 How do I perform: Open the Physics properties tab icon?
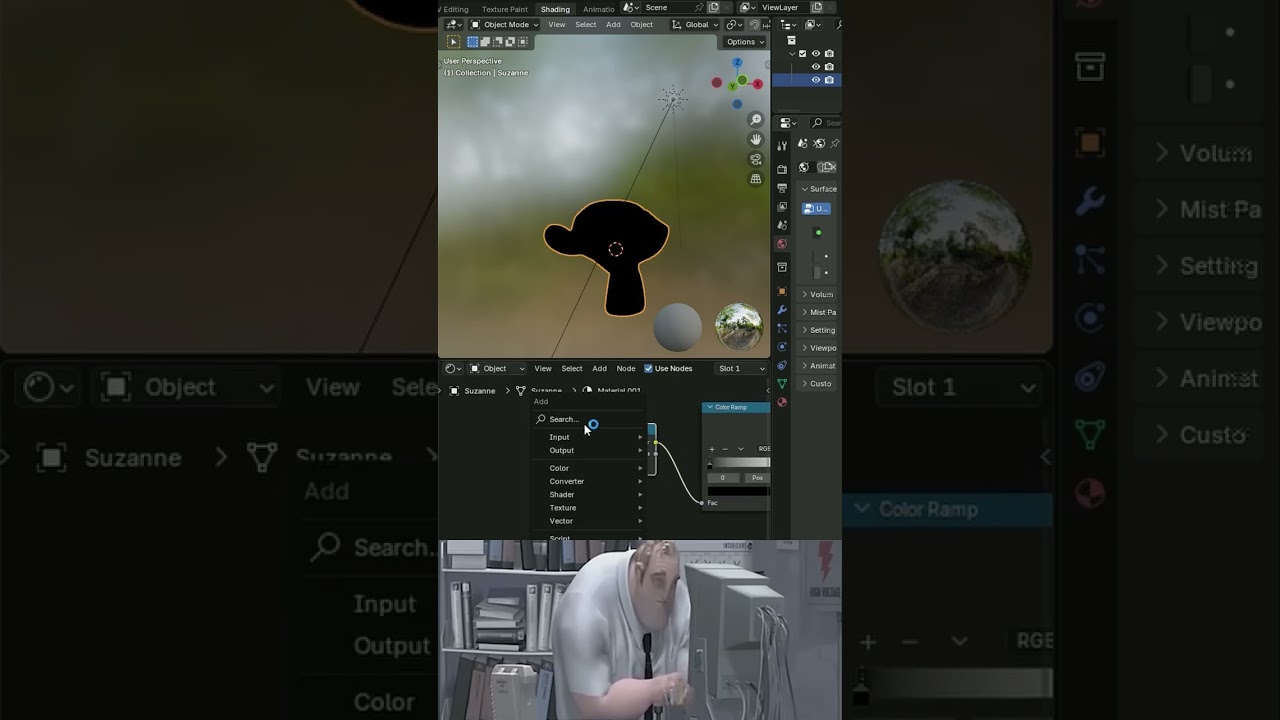782,347
